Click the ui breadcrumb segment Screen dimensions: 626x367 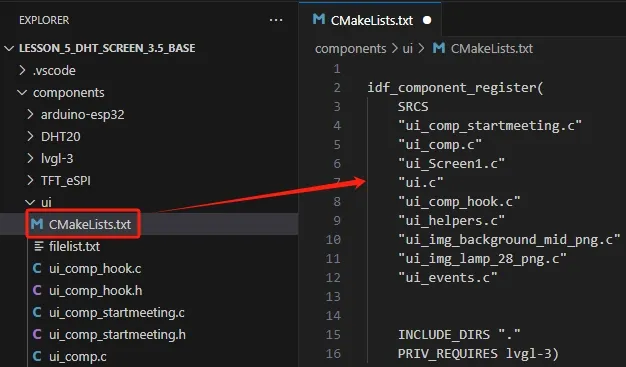pos(407,49)
